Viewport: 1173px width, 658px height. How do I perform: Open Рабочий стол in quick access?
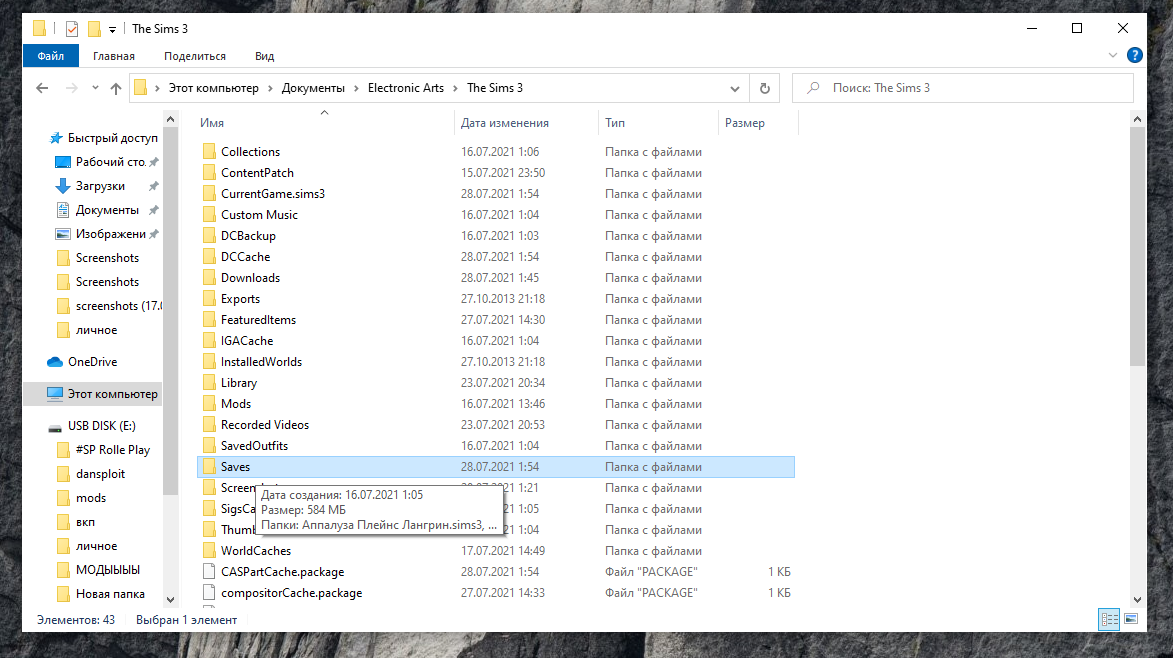coord(110,162)
